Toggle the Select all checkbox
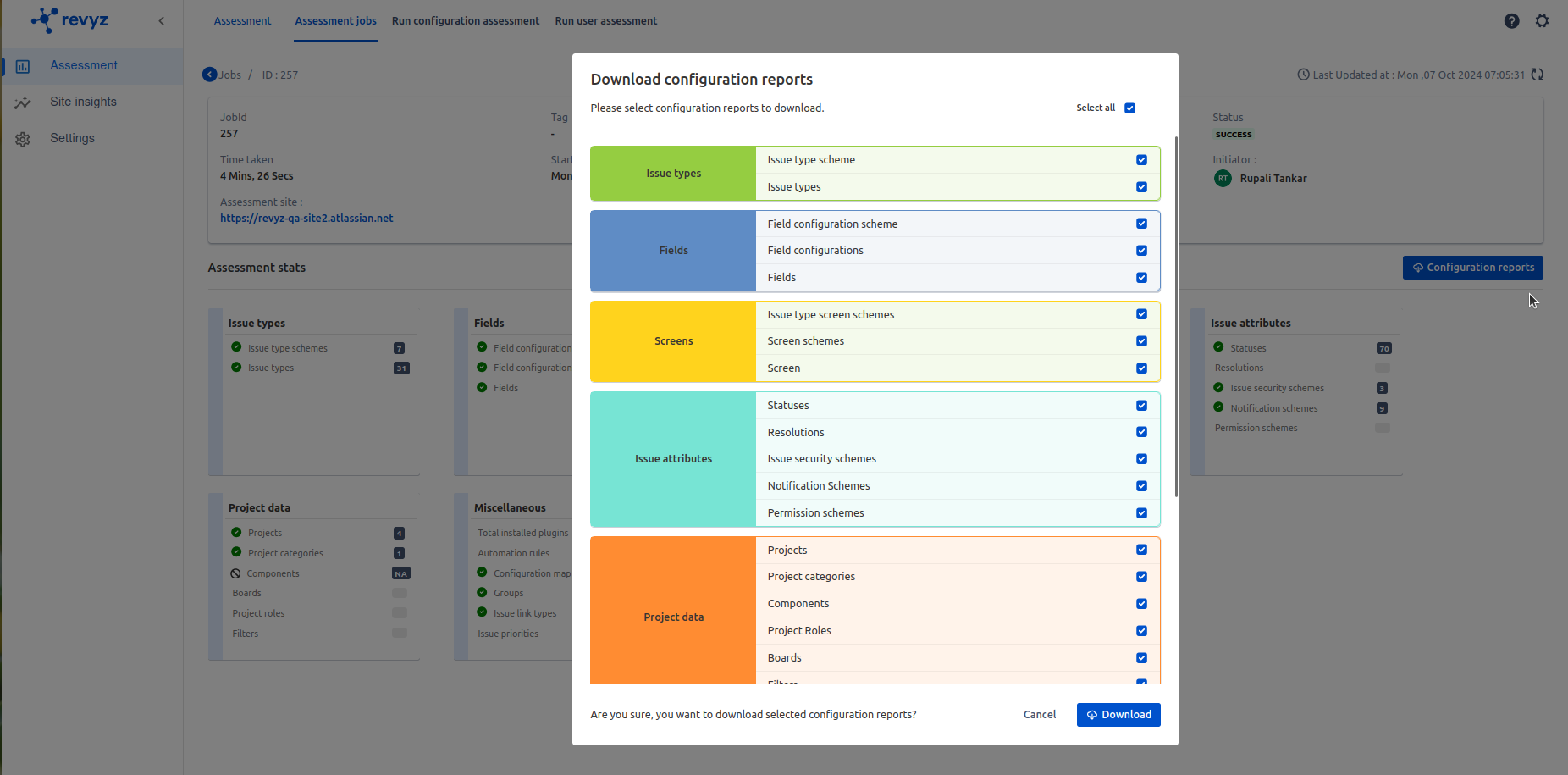 1129,108
